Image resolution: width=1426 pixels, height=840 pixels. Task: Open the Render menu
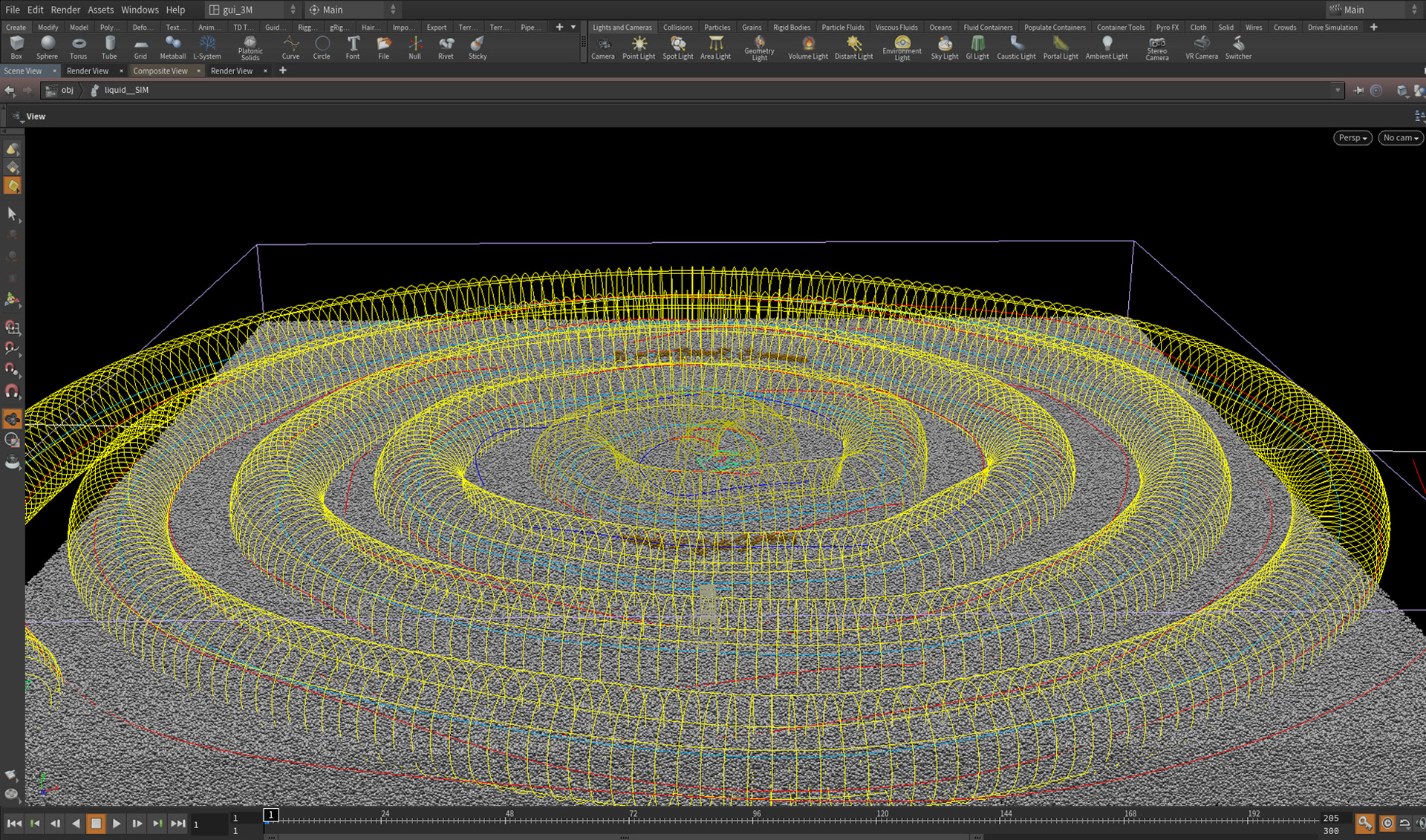pos(65,10)
